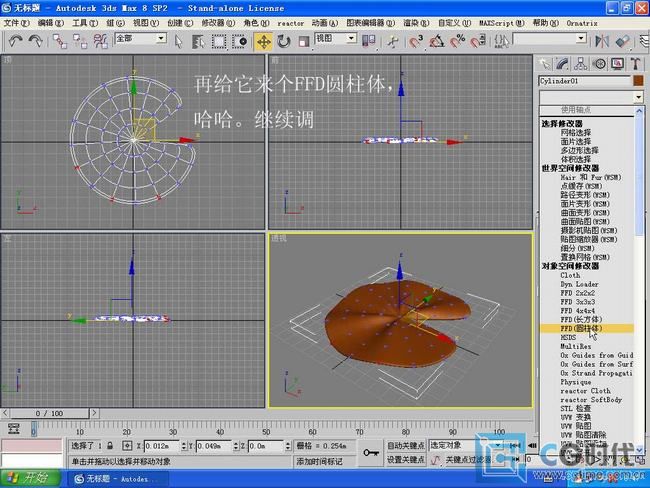Viewport: 650px width, 488px height.
Task: Click the Rectangular Selection Region icon
Action: pos(219,41)
